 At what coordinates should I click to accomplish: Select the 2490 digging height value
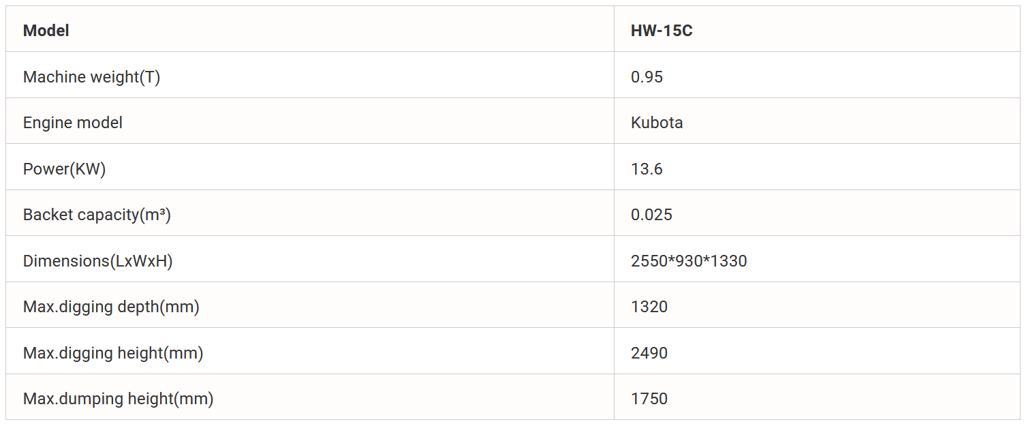649,353
